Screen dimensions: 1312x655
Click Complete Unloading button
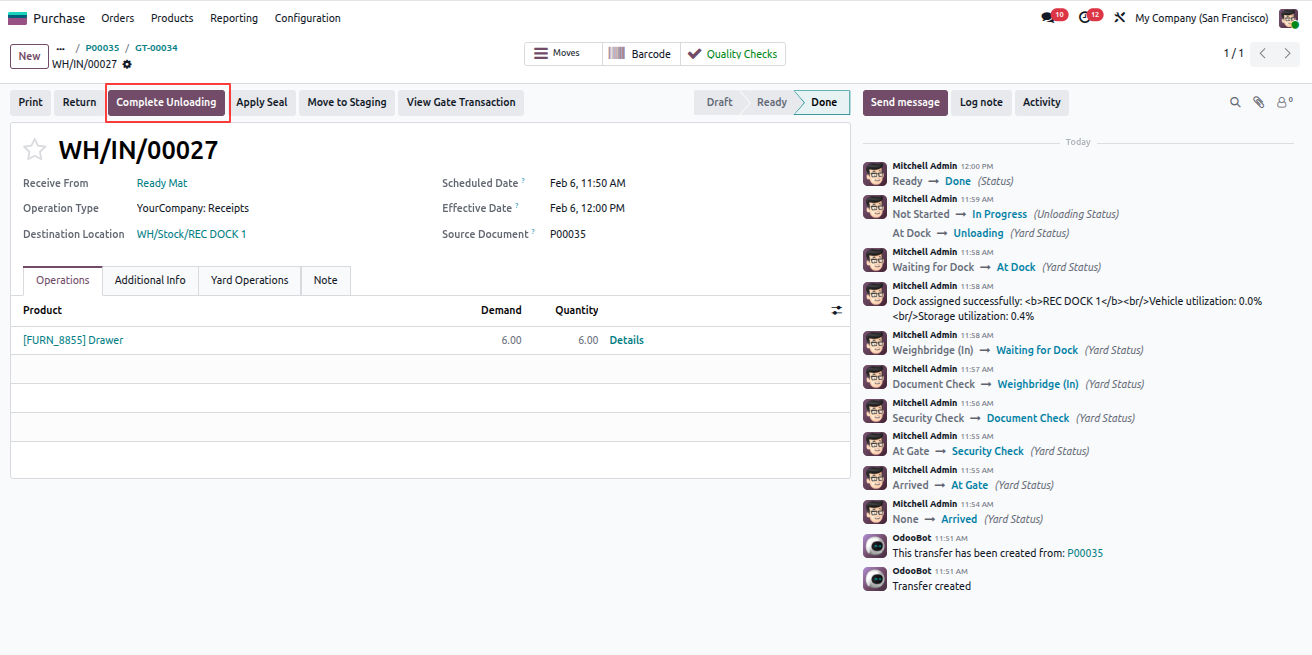coord(166,102)
